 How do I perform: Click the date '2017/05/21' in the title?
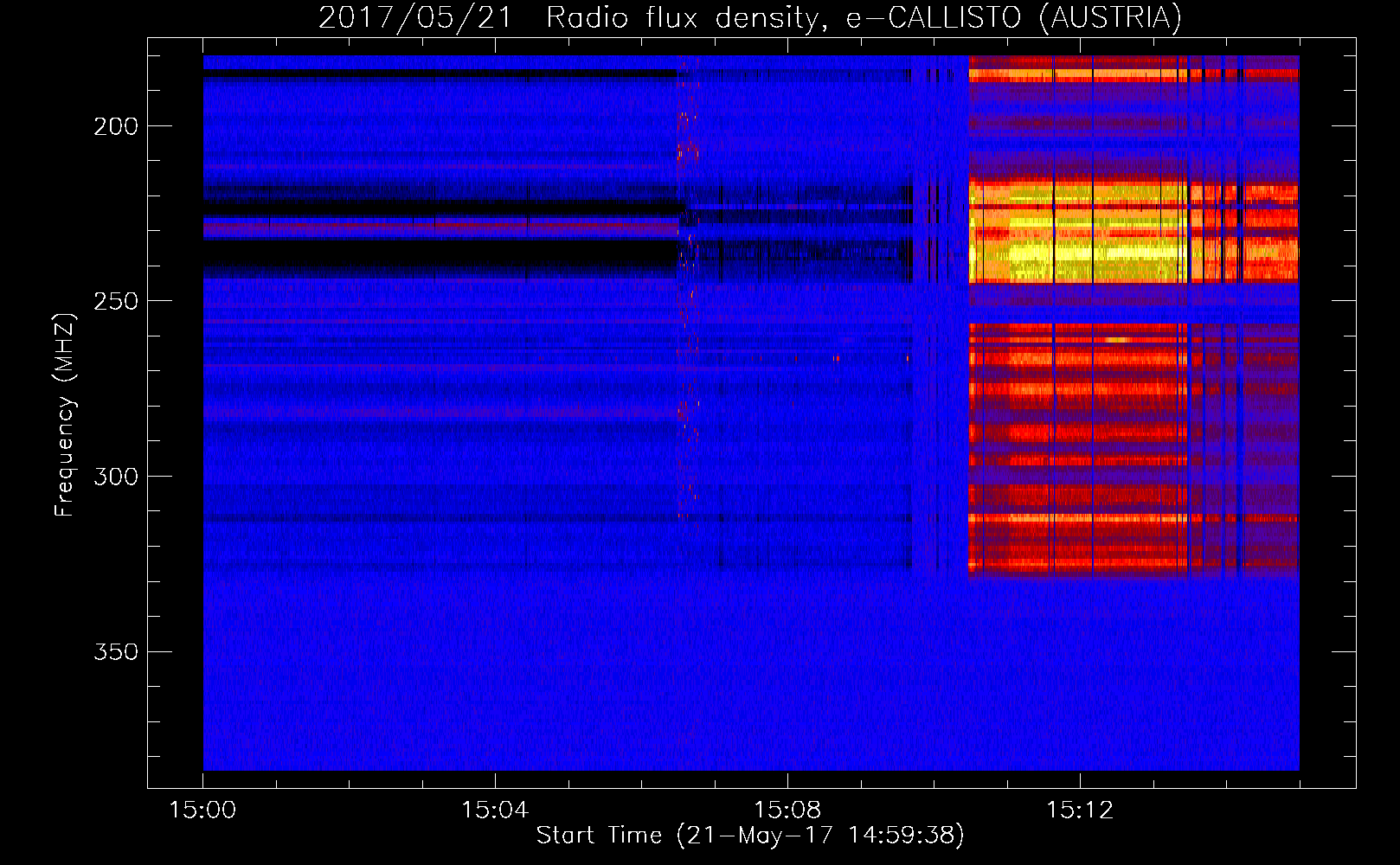click(x=415, y=17)
